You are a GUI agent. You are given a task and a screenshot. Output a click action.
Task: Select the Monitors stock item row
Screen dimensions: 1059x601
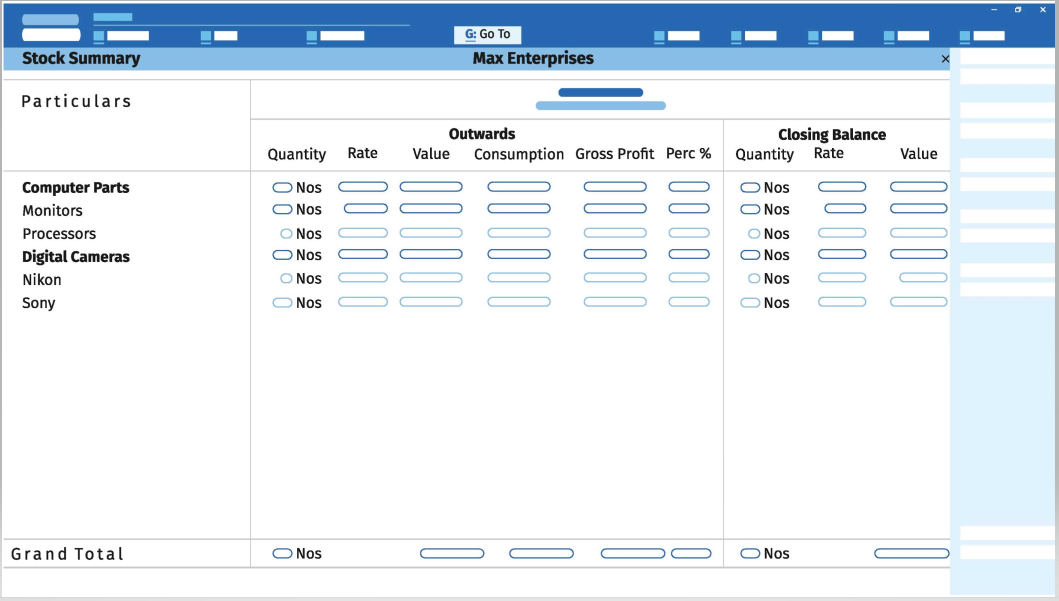(53, 211)
